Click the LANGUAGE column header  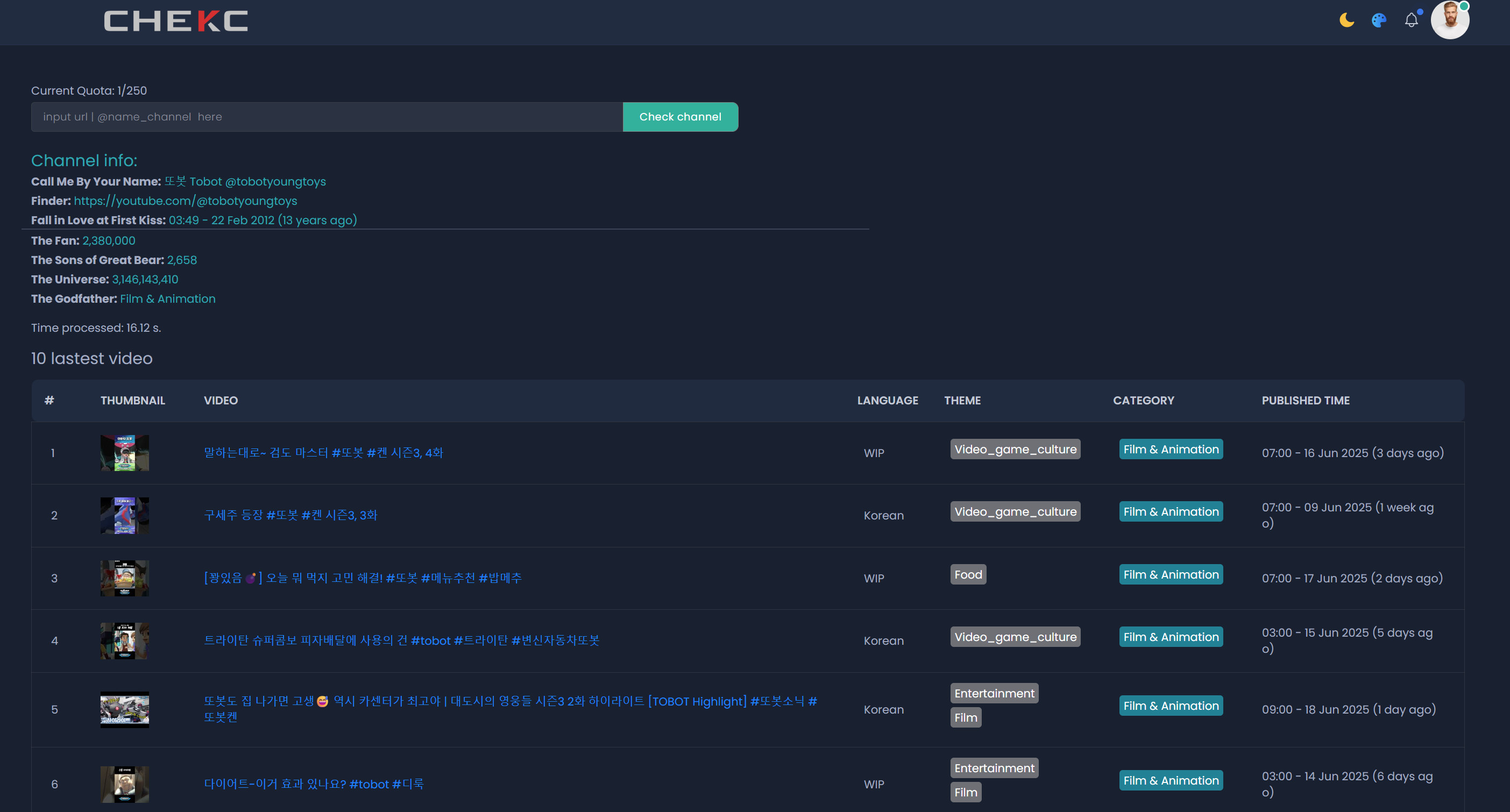pyautogui.click(x=888, y=401)
